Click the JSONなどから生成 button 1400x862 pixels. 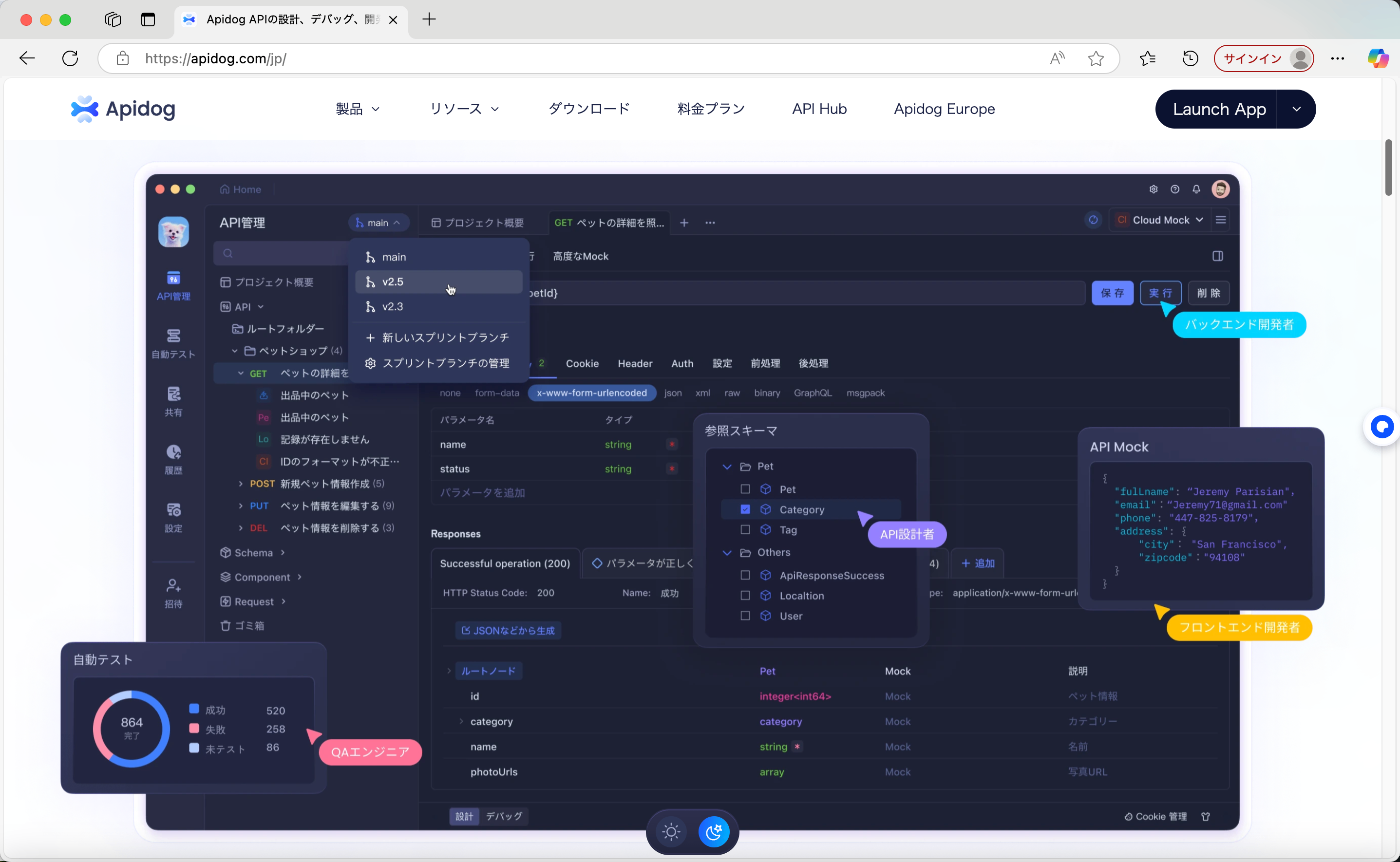(508, 630)
